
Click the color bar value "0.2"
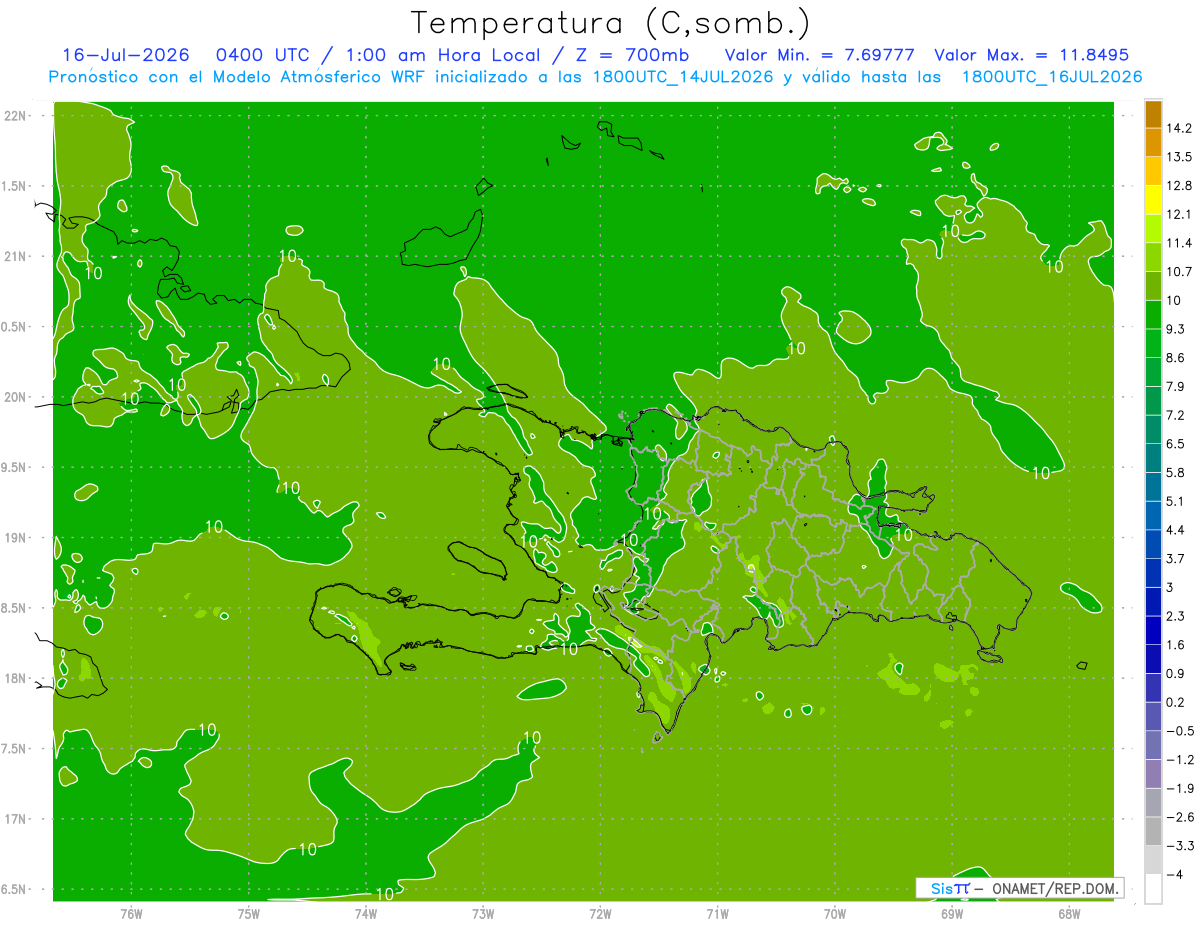pos(1177,702)
